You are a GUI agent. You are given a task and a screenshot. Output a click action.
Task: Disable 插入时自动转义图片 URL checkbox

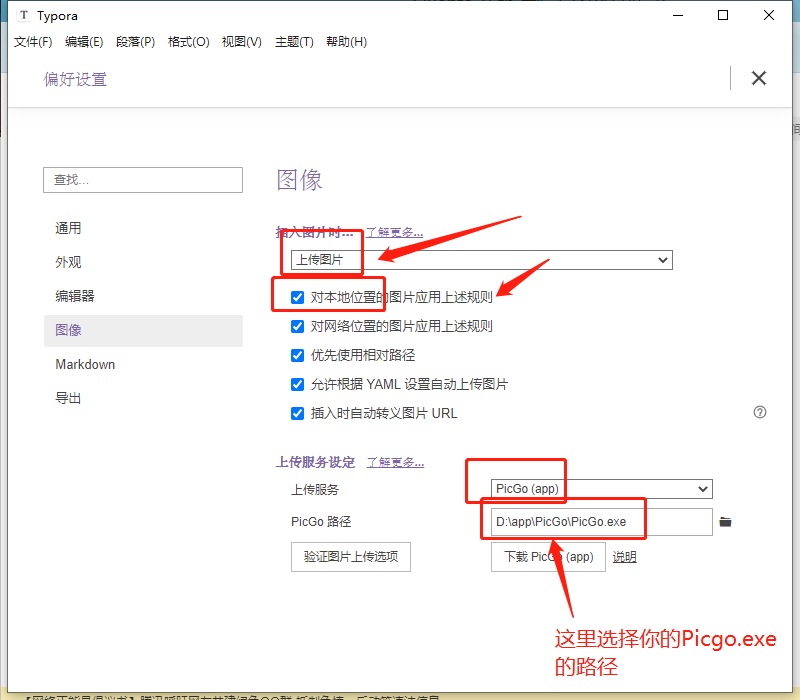(297, 413)
